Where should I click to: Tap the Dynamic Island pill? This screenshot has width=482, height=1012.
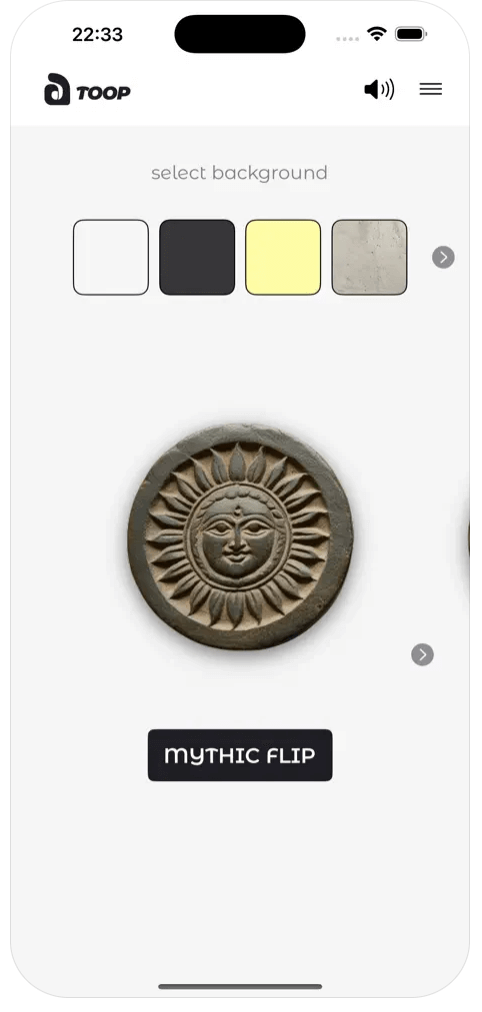point(240,34)
